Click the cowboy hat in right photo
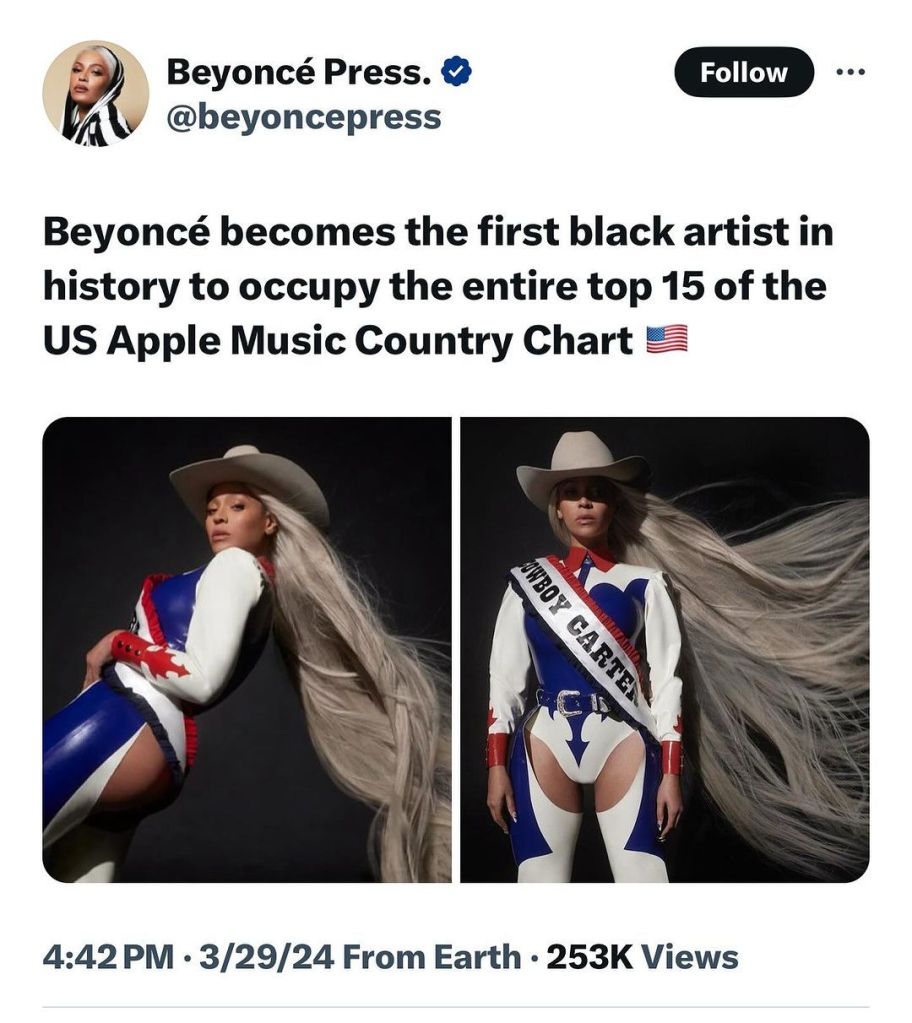 [583, 466]
